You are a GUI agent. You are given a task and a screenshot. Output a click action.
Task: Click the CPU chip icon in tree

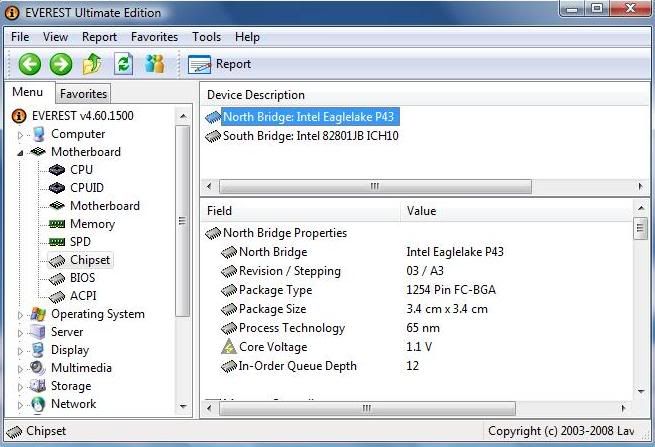pyautogui.click(x=57, y=170)
